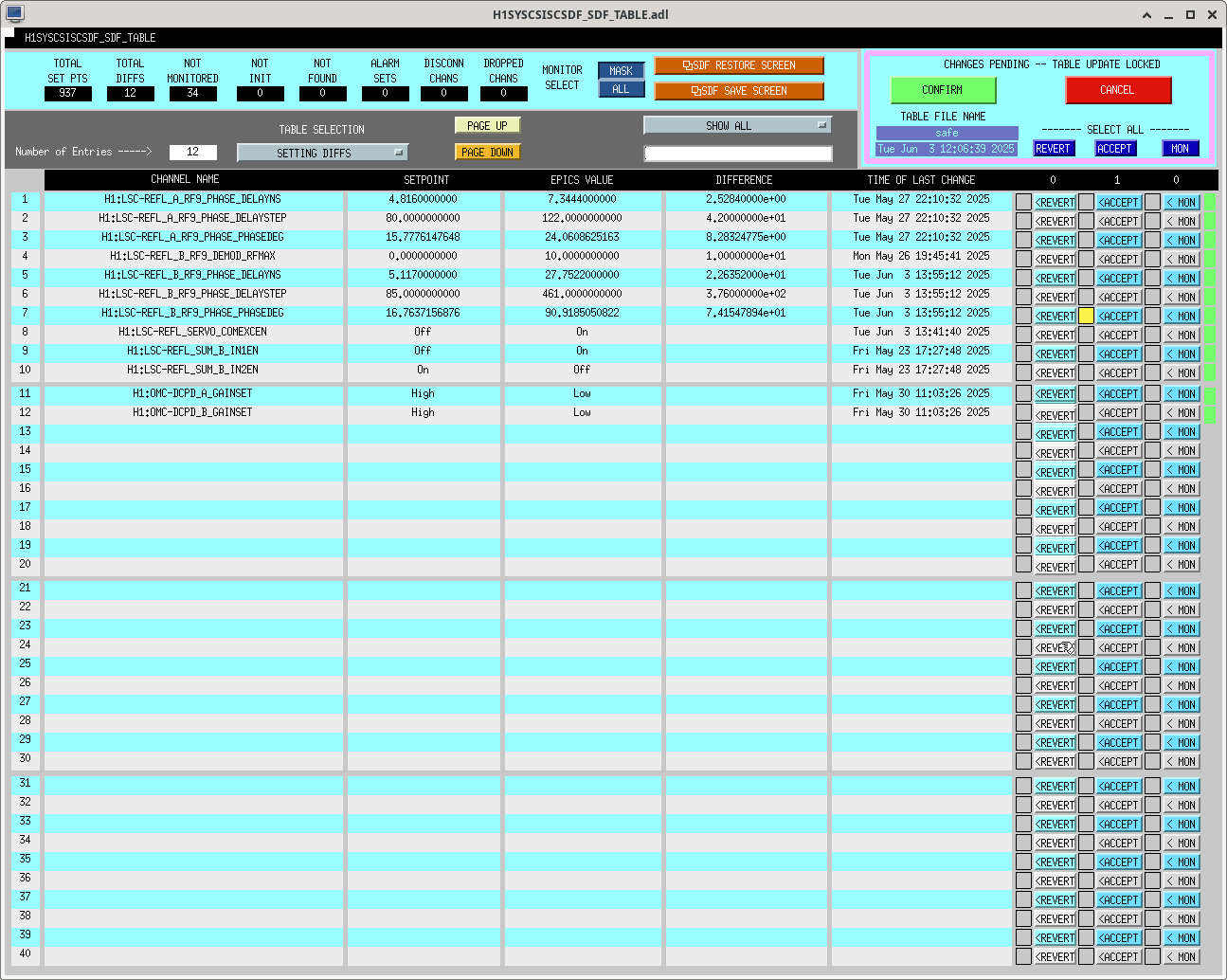
Task: Revert H1:LSC-REFL_A_RF9_PHASE_DELAYNS setting
Action: [1055, 202]
